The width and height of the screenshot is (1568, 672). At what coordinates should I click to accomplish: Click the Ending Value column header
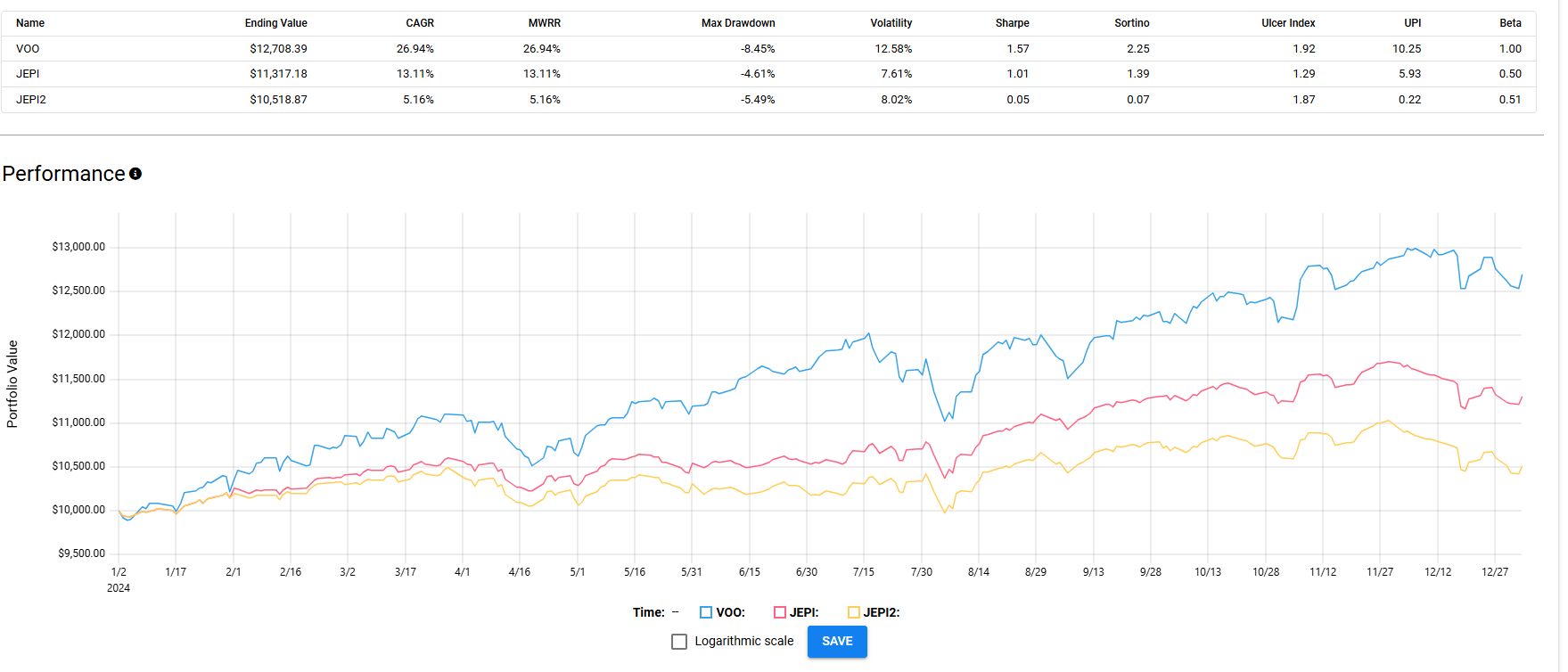click(x=276, y=23)
